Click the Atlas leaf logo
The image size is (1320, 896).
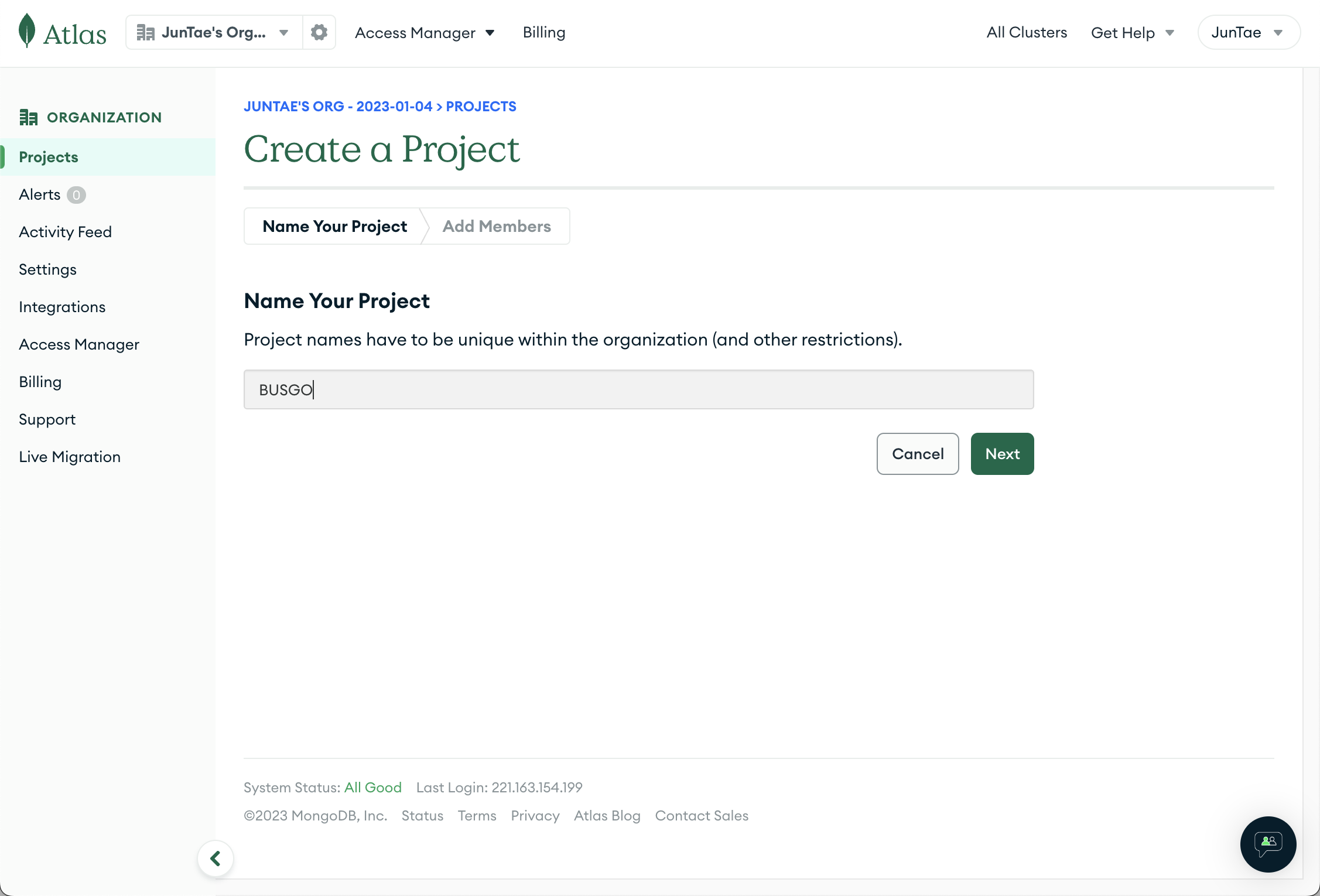(x=27, y=30)
